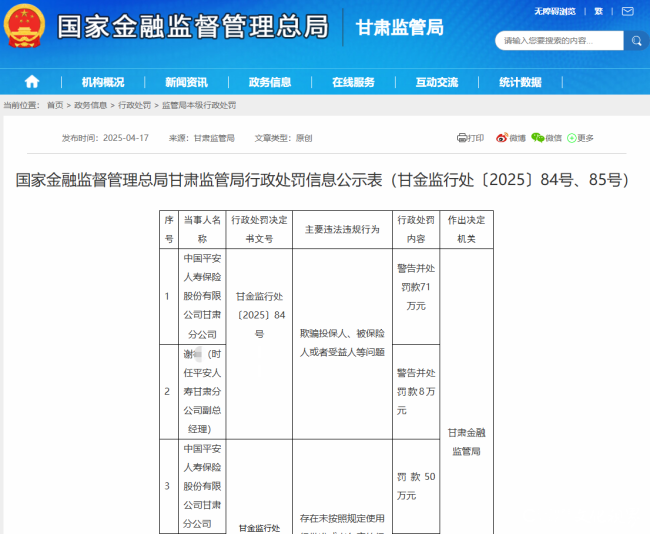Open the 政务信息 menu
Viewport: 650px width, 534px height.
coord(270,82)
